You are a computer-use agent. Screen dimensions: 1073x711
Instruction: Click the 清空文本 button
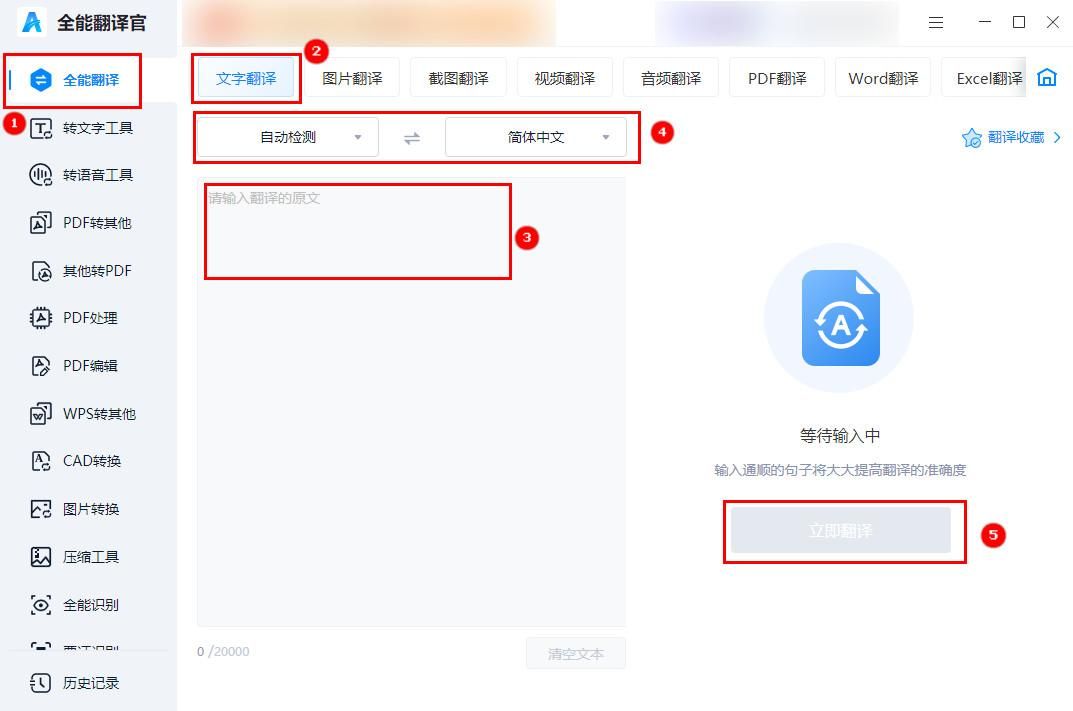pos(576,654)
